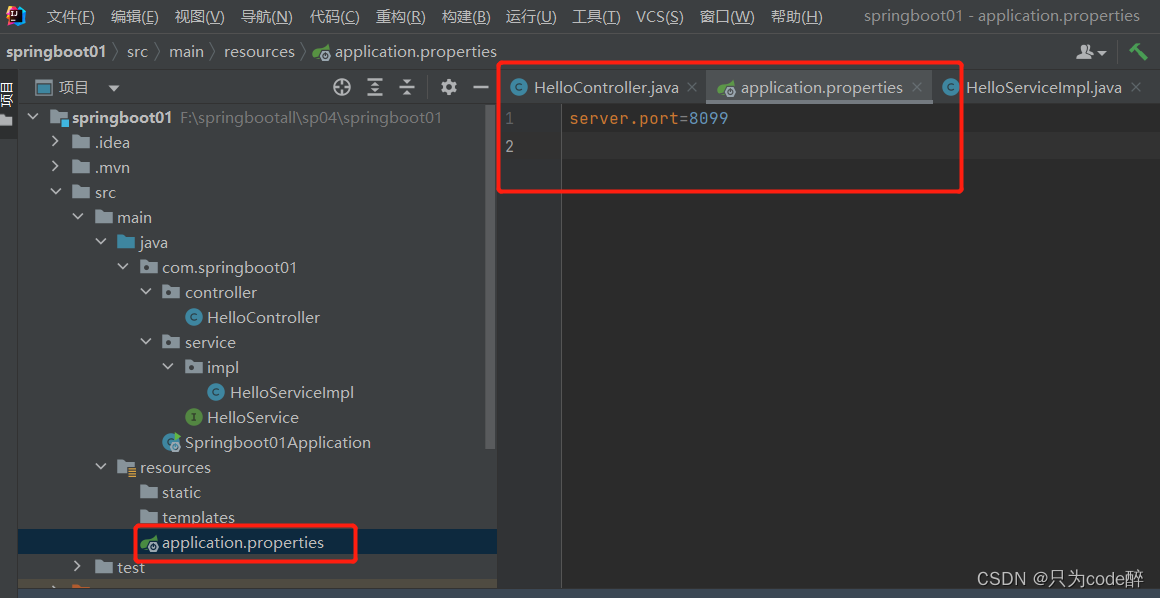Expand the test folder
The height and width of the screenshot is (598, 1160).
(x=78, y=567)
